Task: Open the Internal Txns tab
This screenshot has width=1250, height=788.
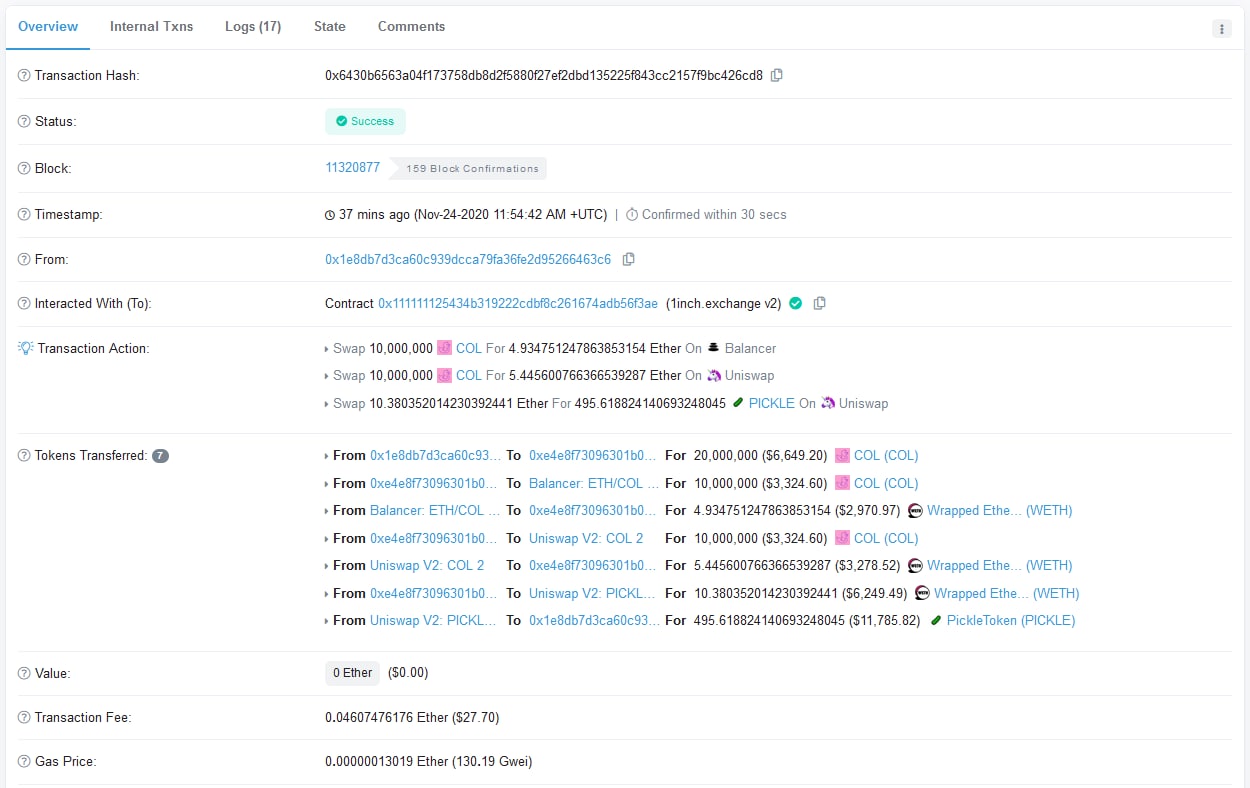Action: [x=152, y=26]
